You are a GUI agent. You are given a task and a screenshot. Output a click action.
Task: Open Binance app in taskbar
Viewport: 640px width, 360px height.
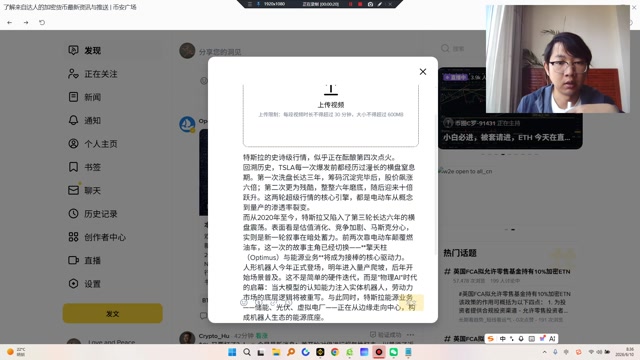tap(320, 352)
